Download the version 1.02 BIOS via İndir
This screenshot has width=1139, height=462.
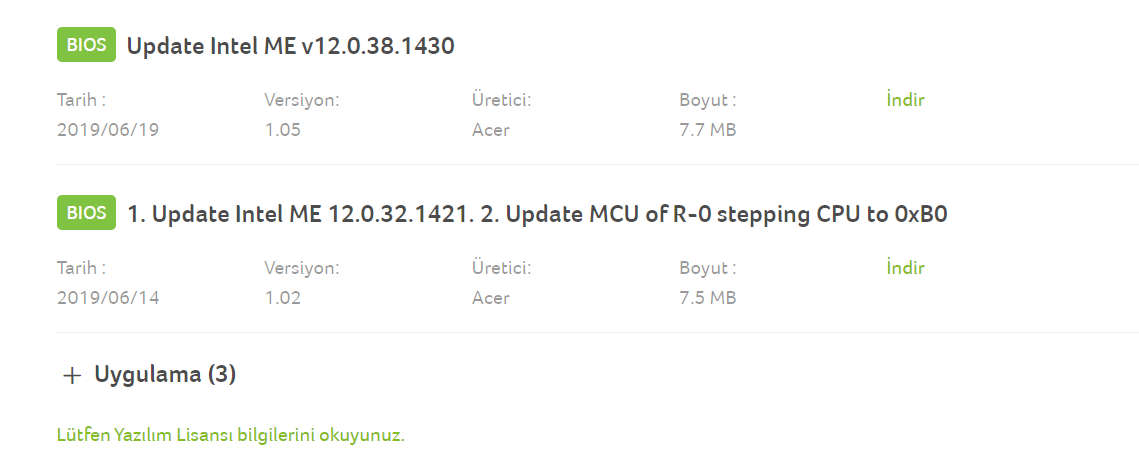[904, 268]
